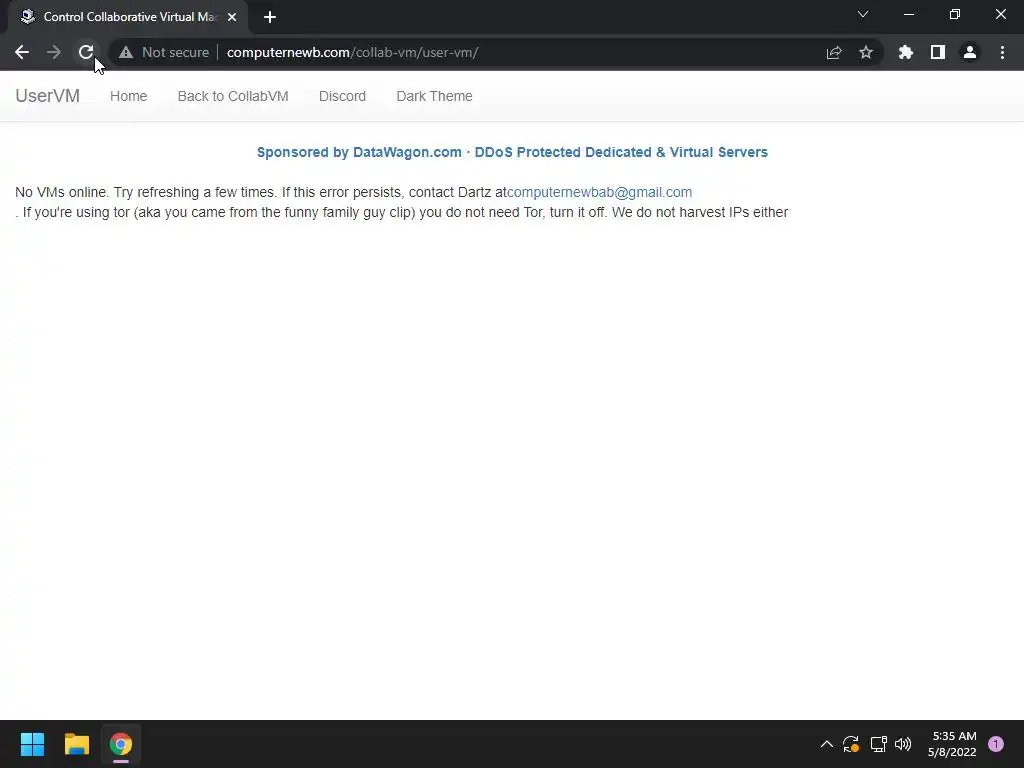The height and width of the screenshot is (768, 1024).
Task: Open the Discord nav link
Action: pos(342,96)
